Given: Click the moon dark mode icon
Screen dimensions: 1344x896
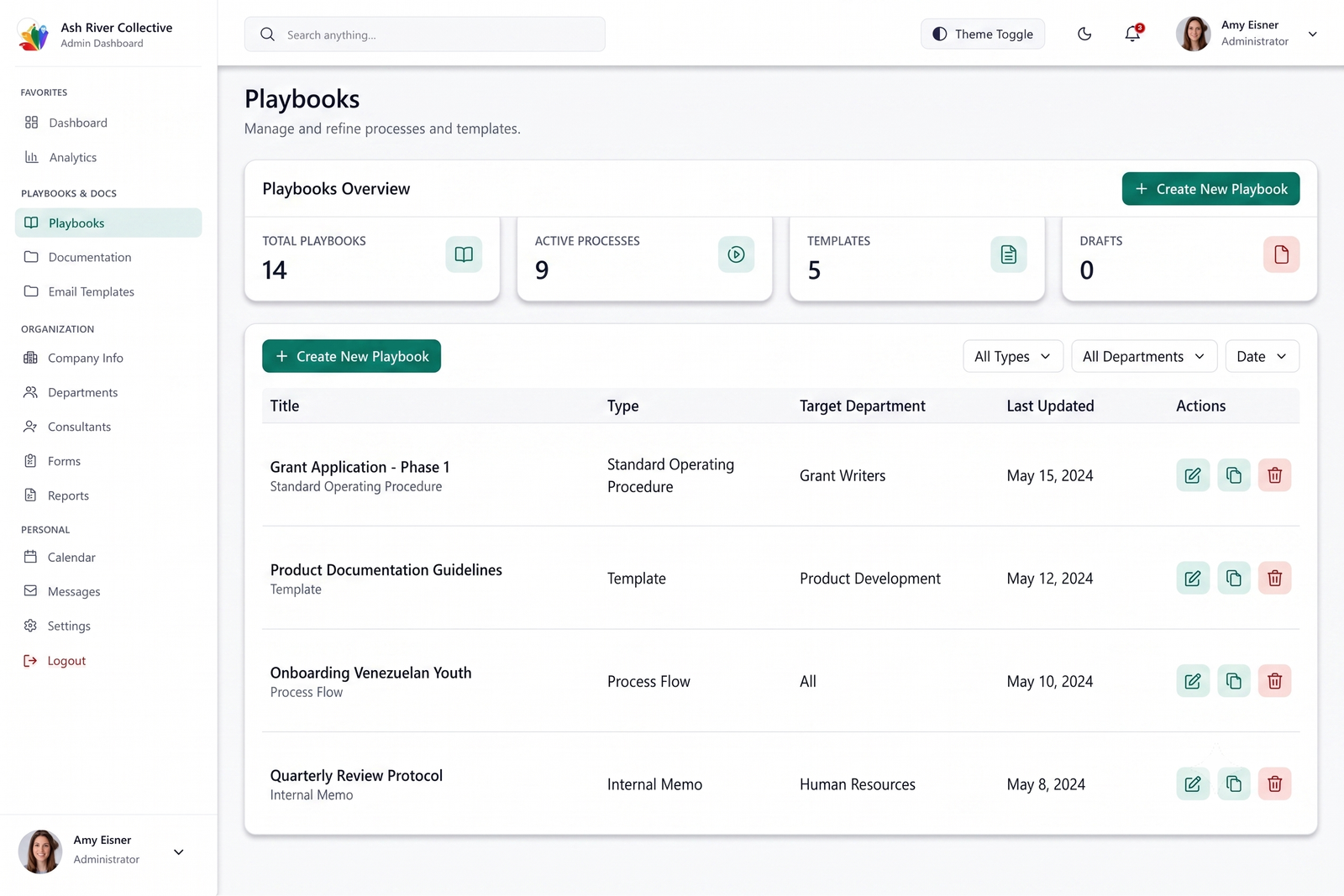Looking at the screenshot, I should [1084, 34].
